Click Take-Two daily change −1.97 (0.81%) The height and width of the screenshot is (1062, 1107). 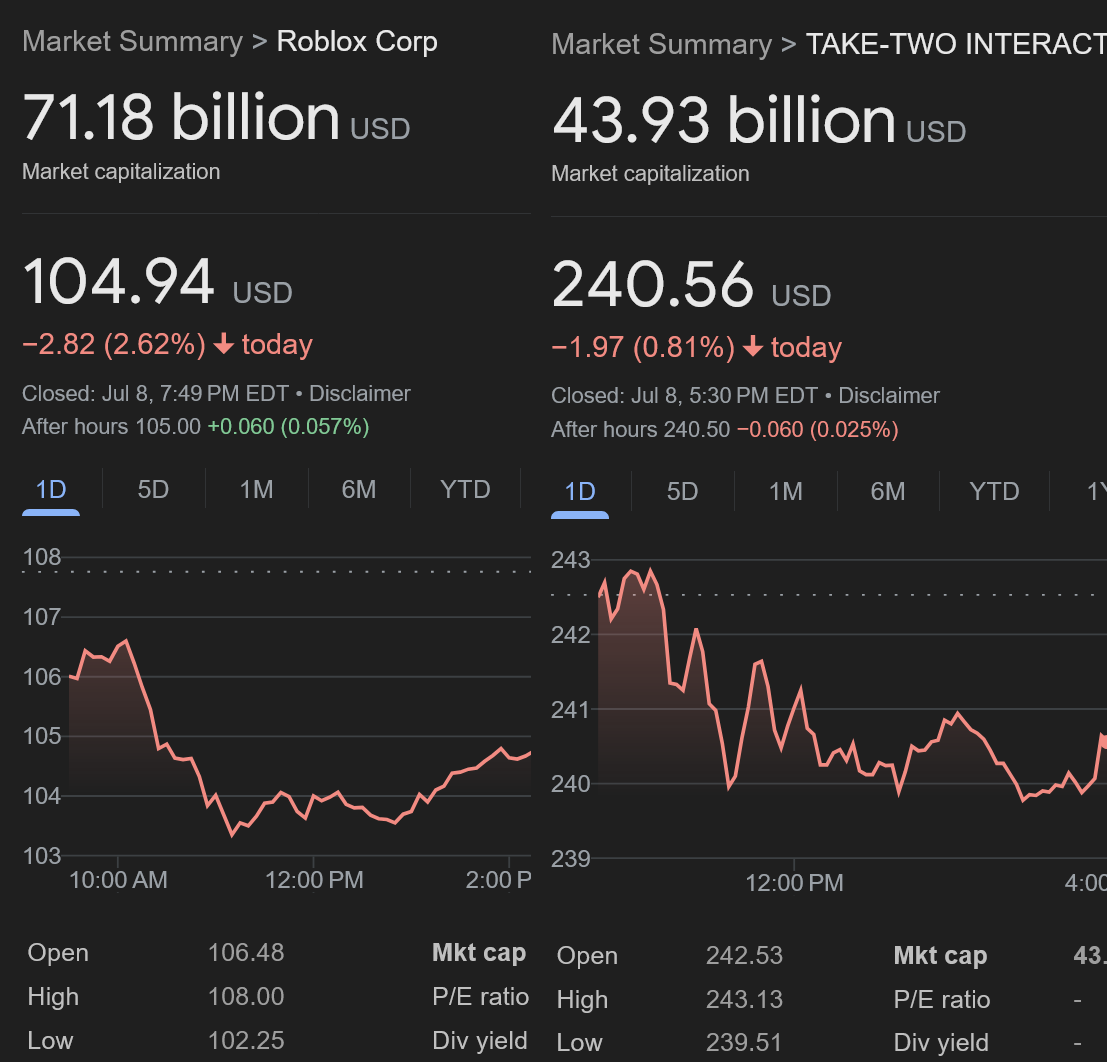click(x=643, y=347)
